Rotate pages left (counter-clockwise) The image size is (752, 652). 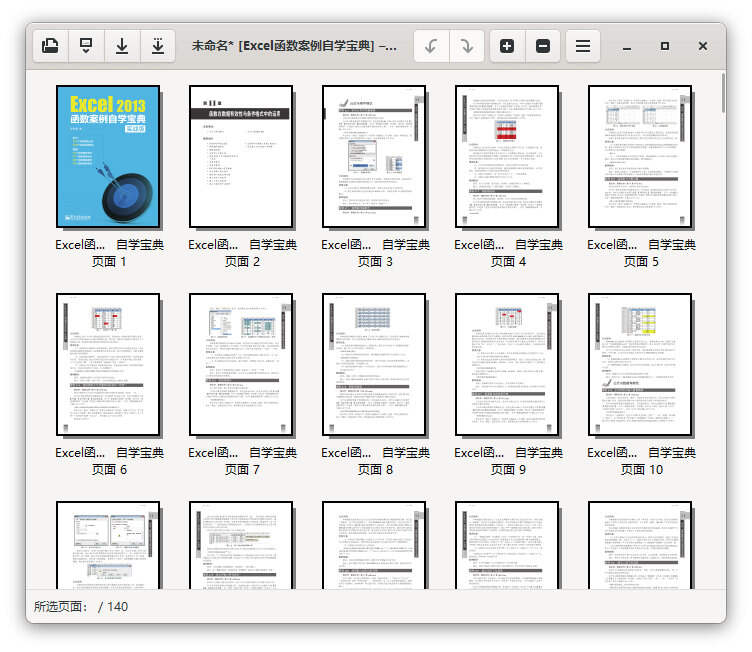[431, 46]
